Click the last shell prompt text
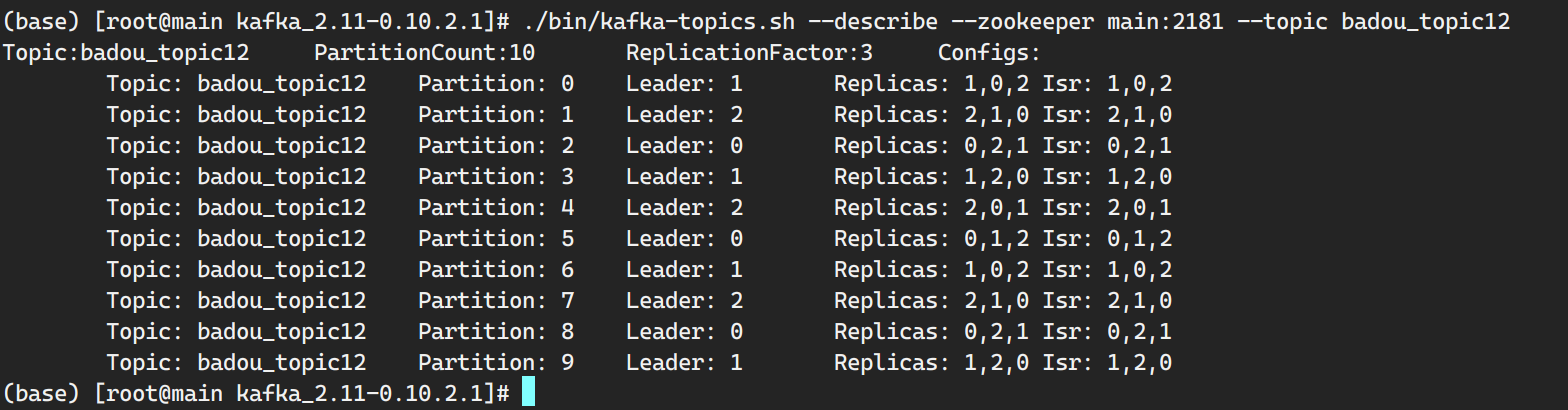This screenshot has height=410, width=1568. point(258,392)
